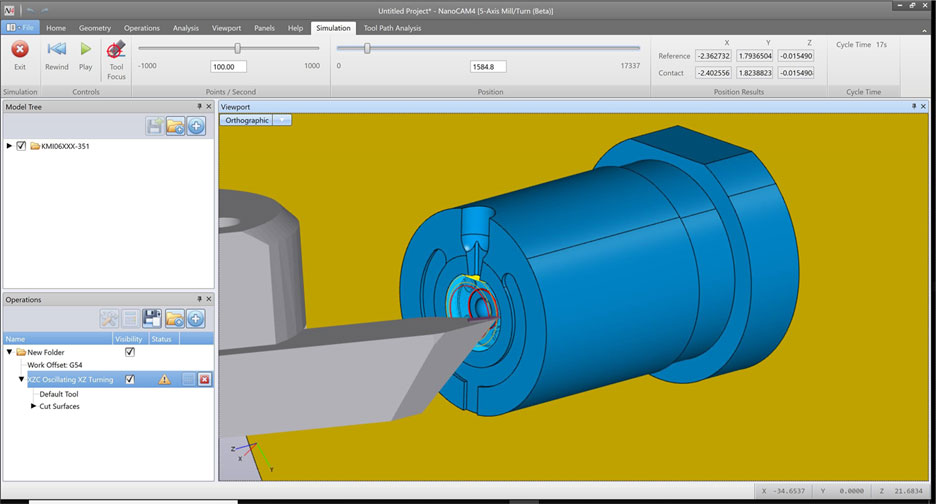Switch to the Tool Path Analysis tab

[x=392, y=28]
